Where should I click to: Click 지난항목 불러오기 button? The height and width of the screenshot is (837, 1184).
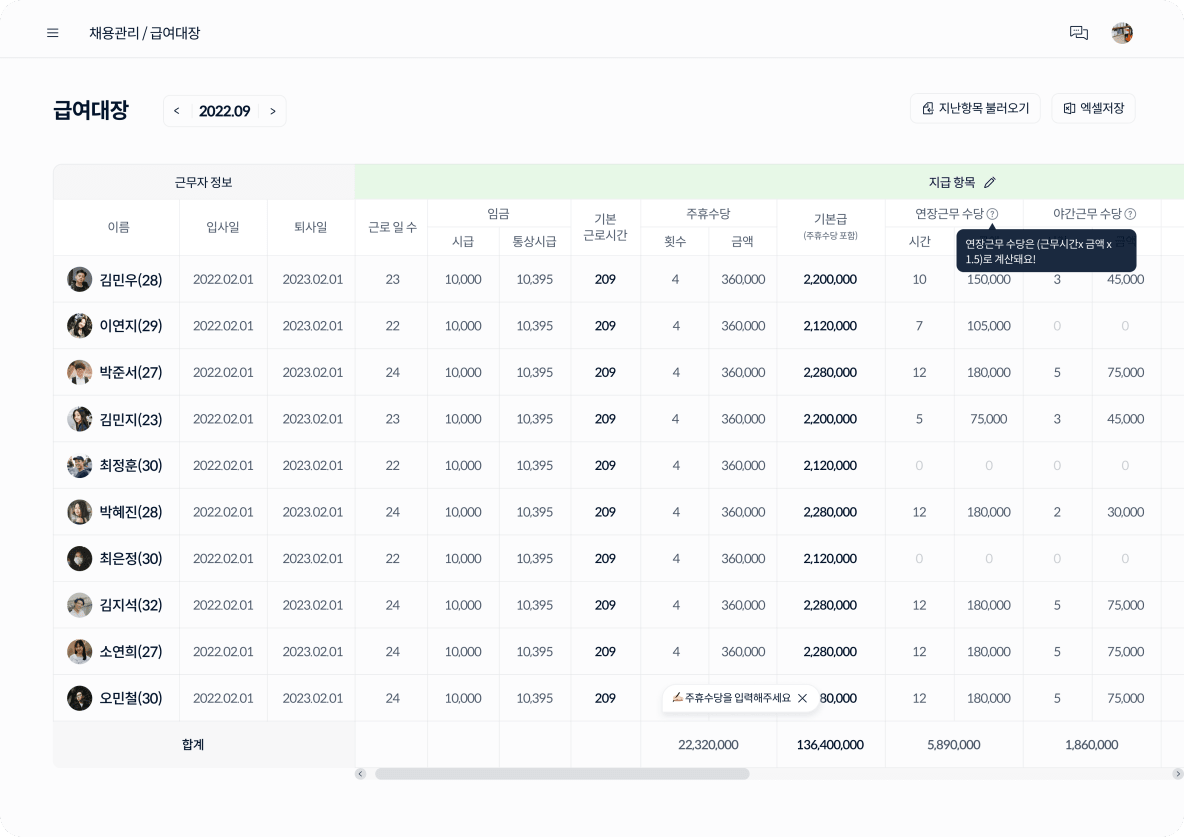[x=975, y=109]
